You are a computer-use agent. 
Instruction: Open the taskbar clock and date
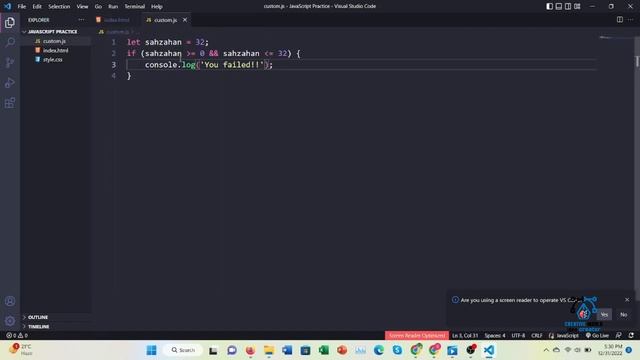(610, 350)
